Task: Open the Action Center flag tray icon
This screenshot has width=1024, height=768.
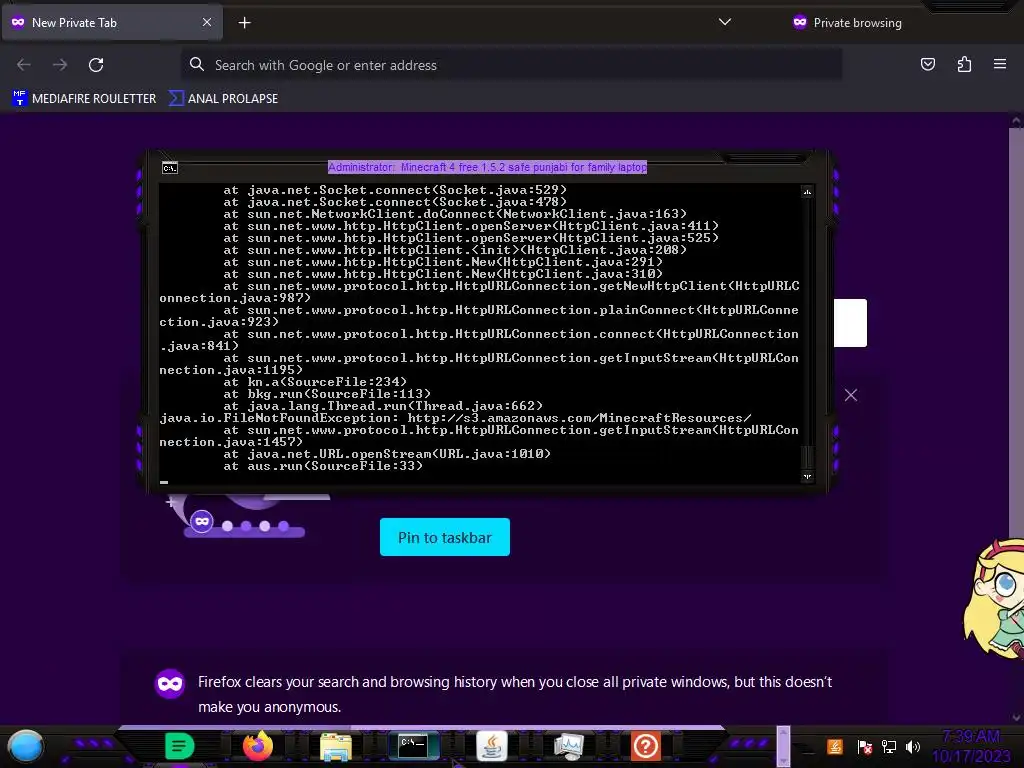Action: coord(865,747)
